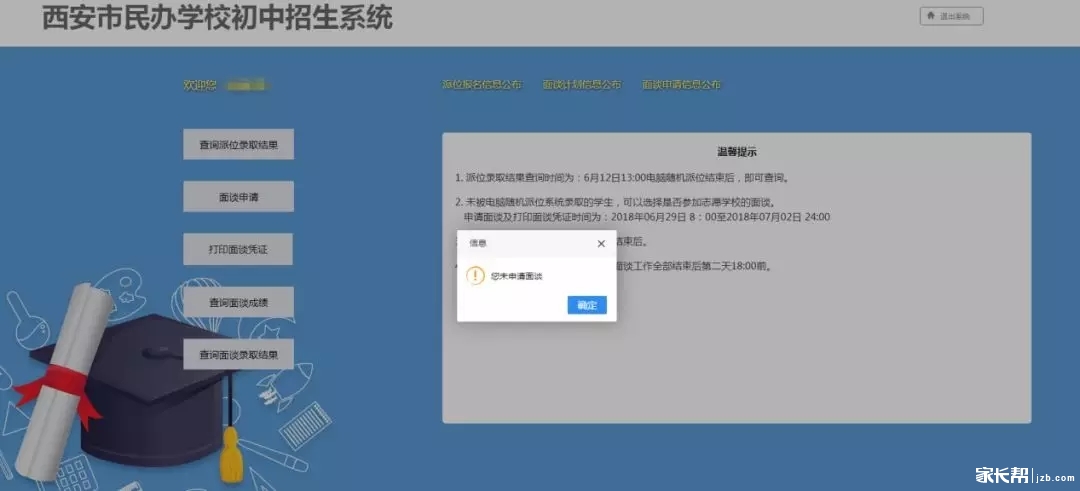The width and height of the screenshot is (1080, 491).
Task: Click the 温馨提示 heading in the notice panel
Action: tap(736, 152)
